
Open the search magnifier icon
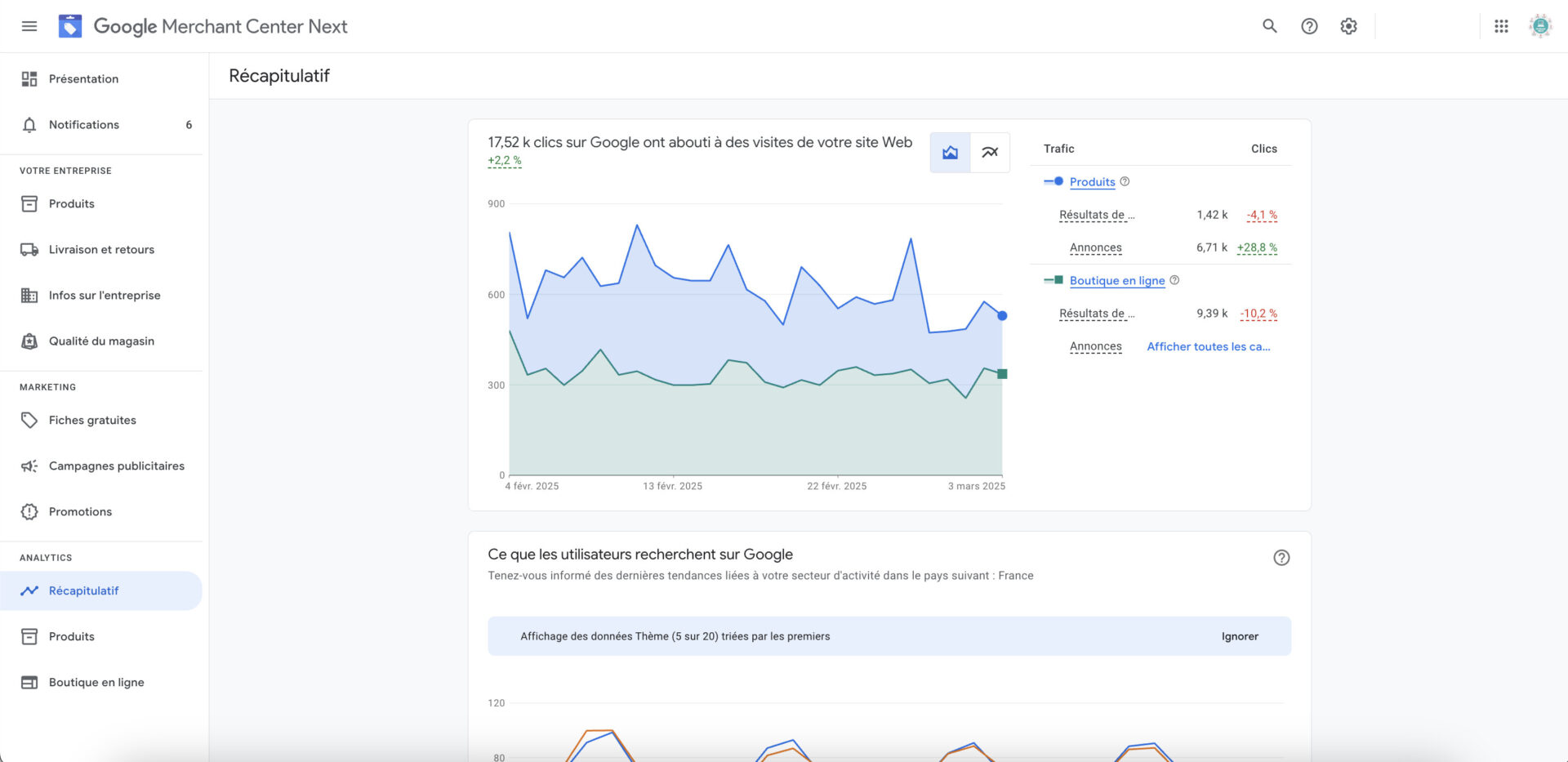tap(1270, 26)
